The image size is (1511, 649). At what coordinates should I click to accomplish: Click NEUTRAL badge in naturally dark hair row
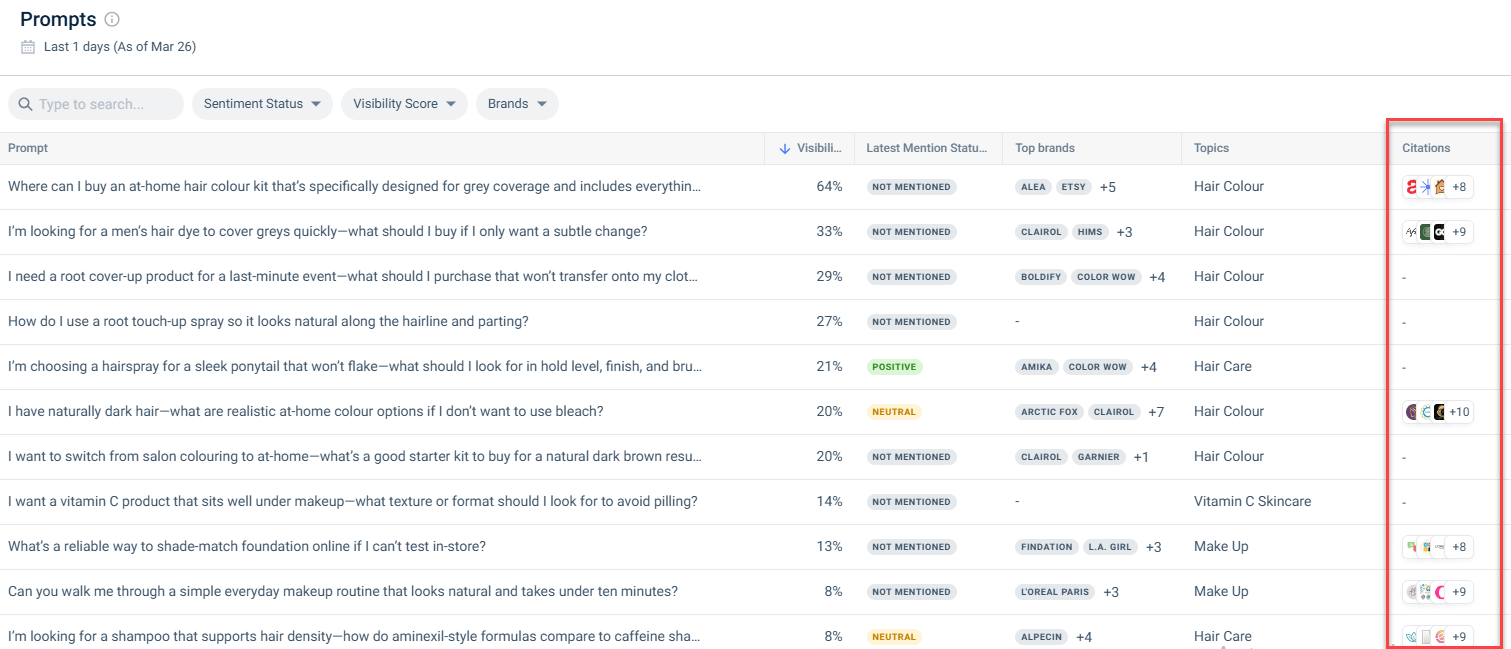point(894,412)
